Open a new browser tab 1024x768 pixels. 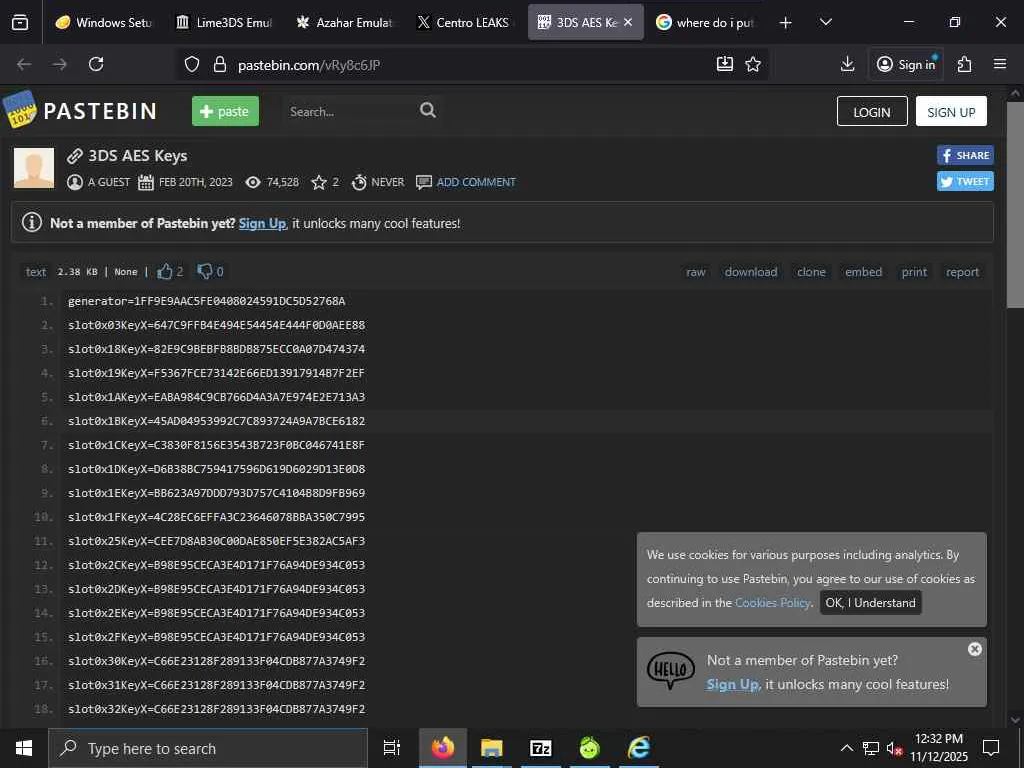[786, 23]
